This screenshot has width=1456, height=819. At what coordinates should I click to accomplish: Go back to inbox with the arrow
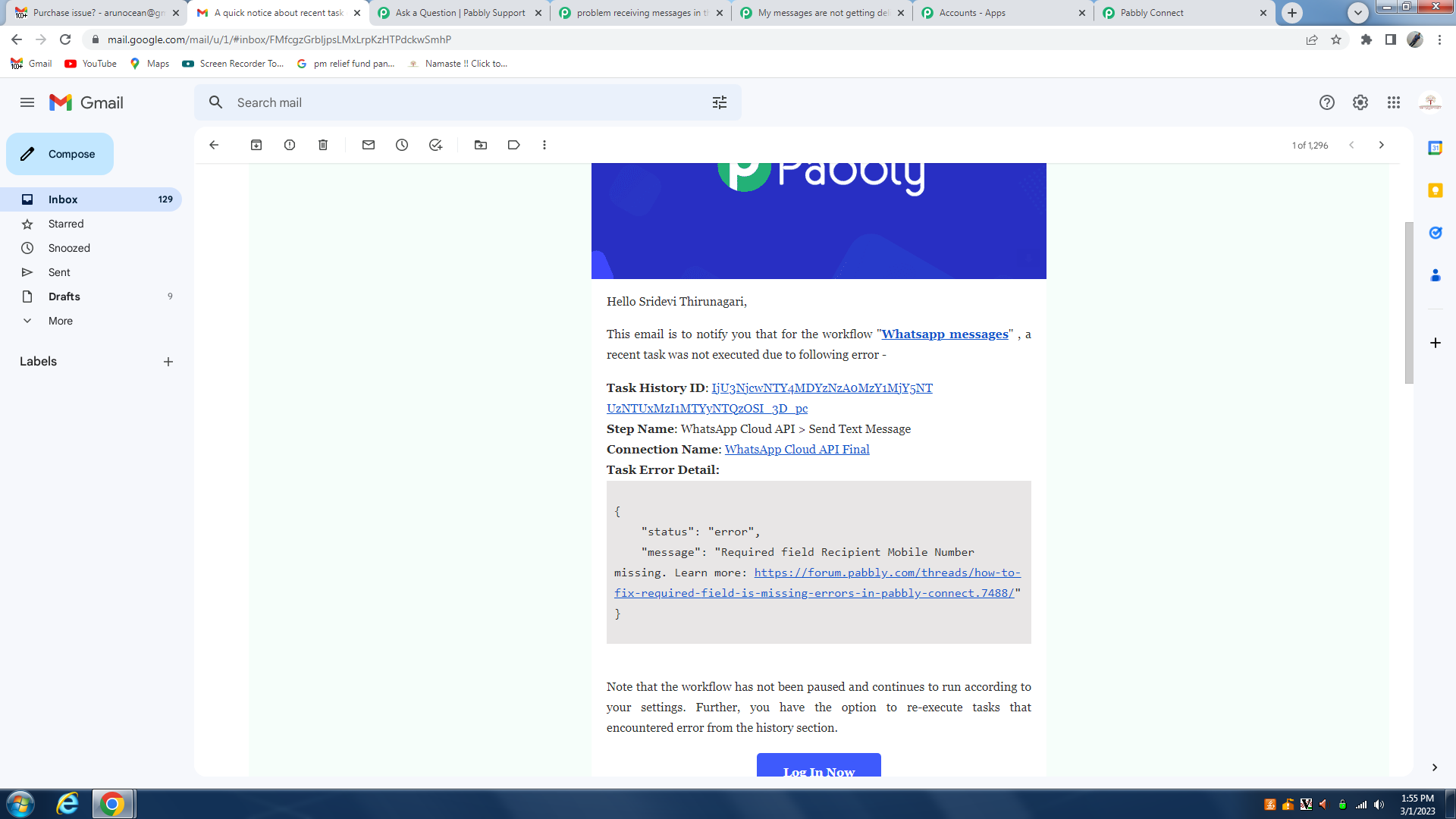point(214,145)
